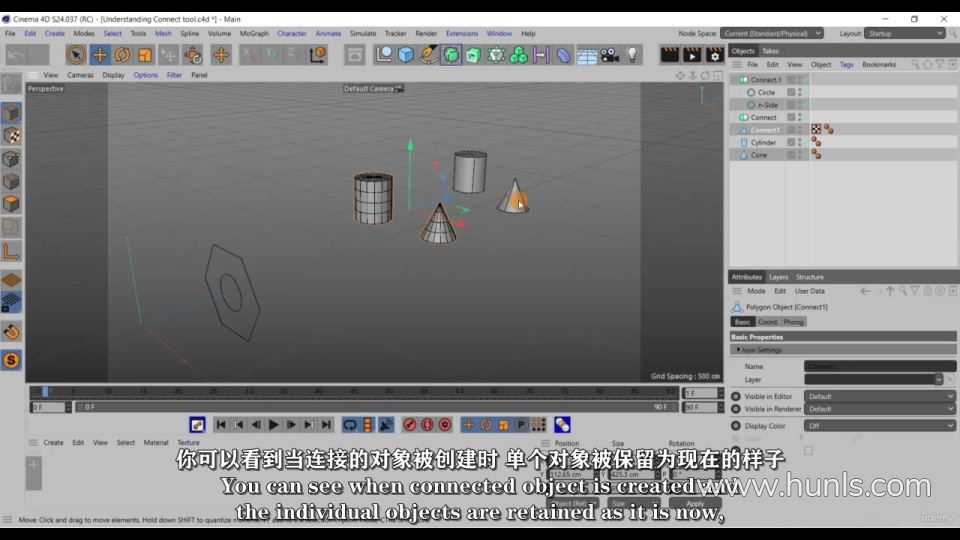
Task: Open the Material manager Create menu
Action: [x=53, y=443]
